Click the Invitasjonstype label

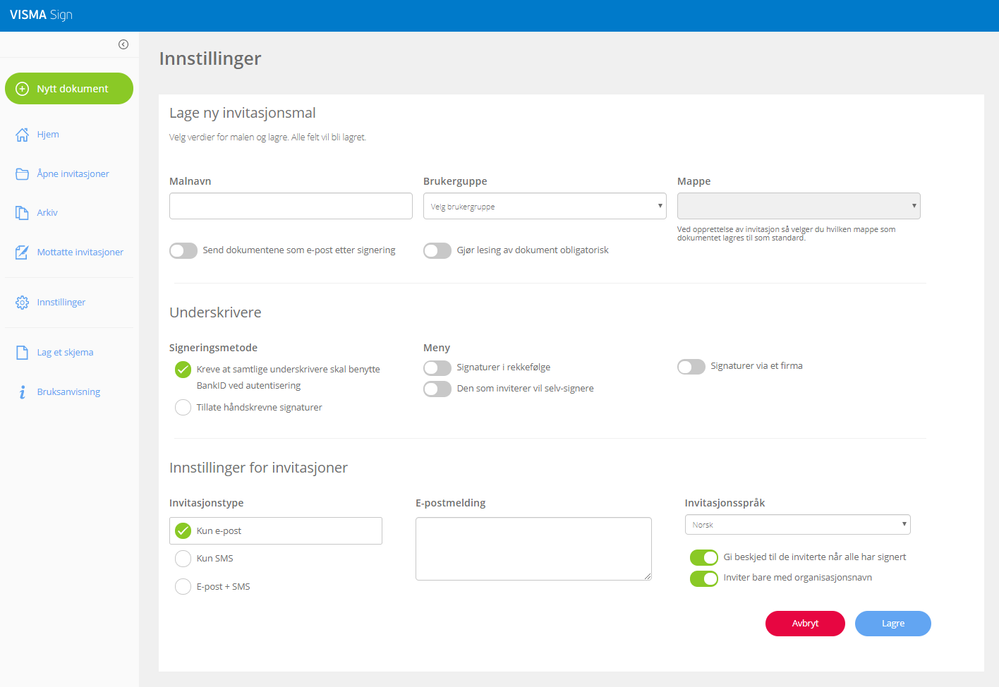point(206,503)
